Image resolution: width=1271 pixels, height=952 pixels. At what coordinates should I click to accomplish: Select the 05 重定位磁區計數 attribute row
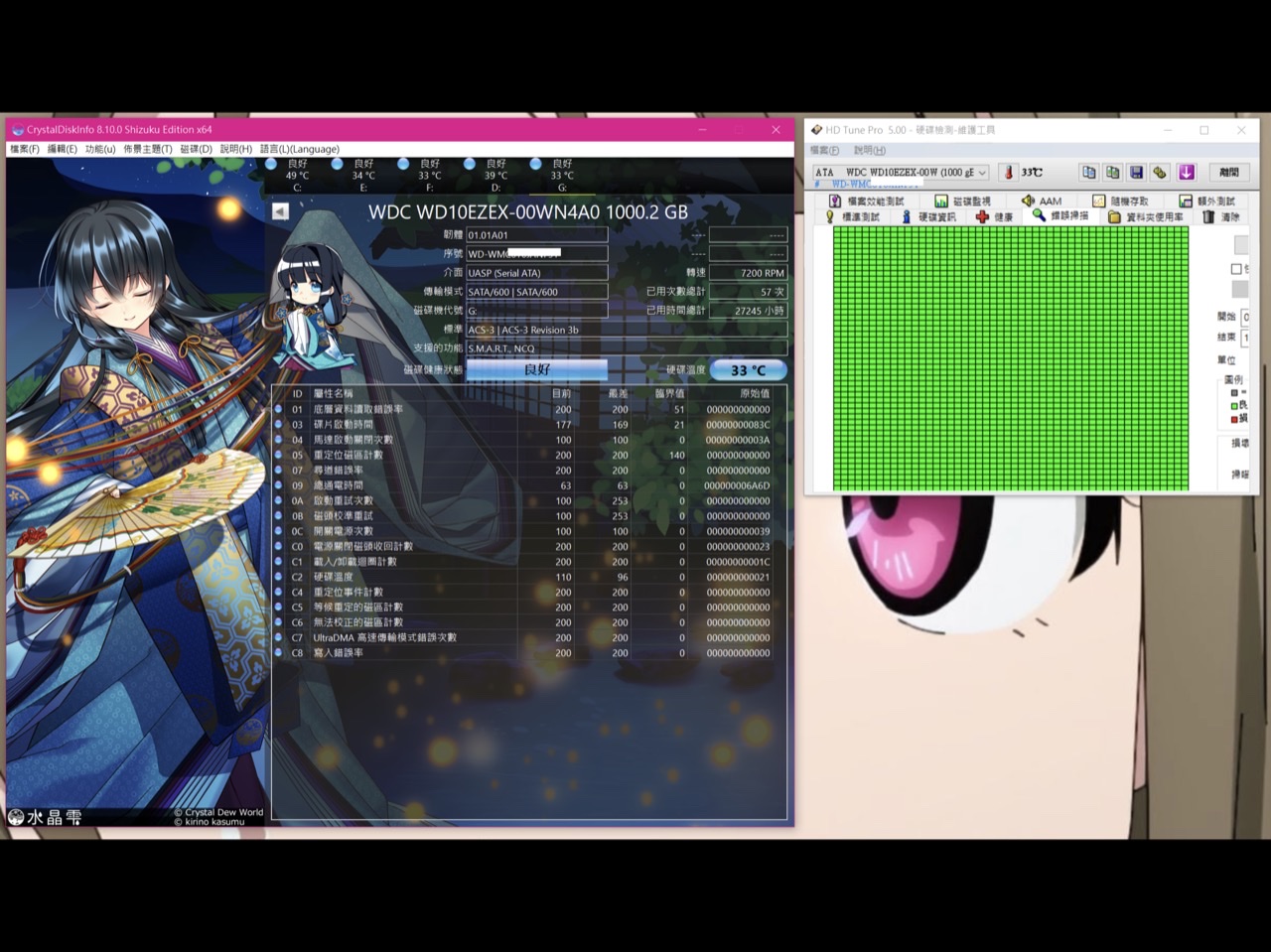[x=529, y=455]
